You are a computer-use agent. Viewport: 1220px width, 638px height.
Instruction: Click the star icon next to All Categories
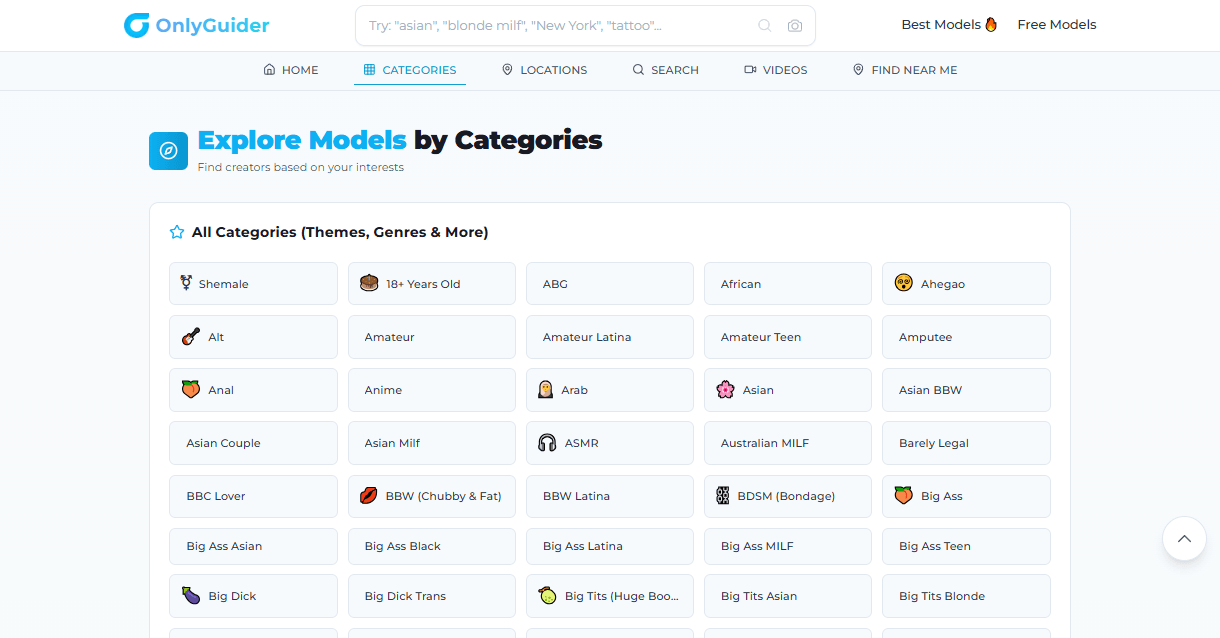pyautogui.click(x=177, y=232)
